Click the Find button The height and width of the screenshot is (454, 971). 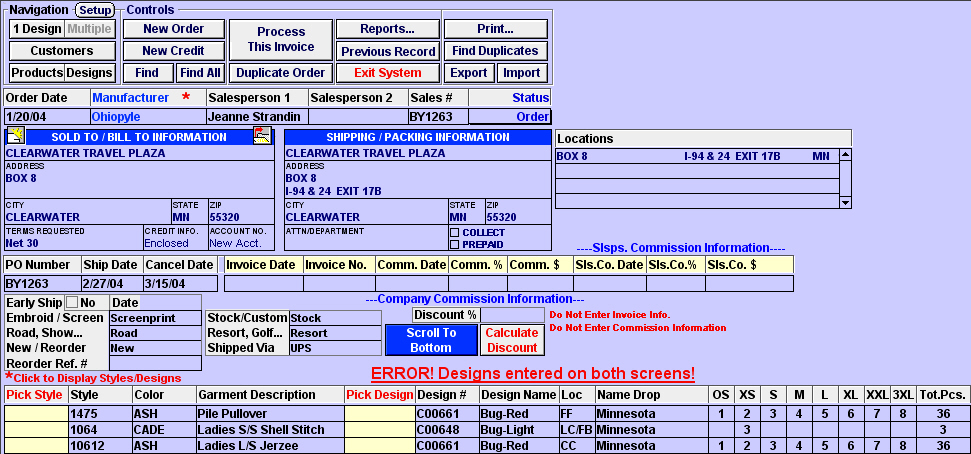[147, 72]
